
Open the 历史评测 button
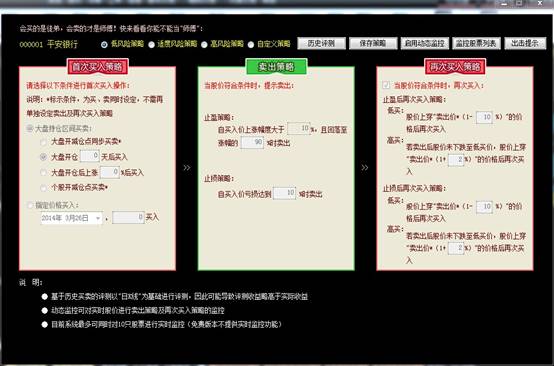coord(321,43)
